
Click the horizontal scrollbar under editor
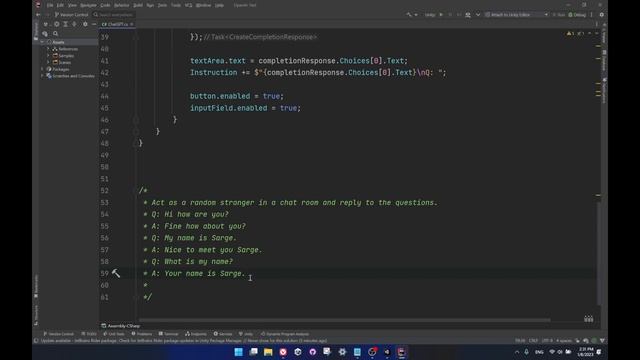coord(345,320)
